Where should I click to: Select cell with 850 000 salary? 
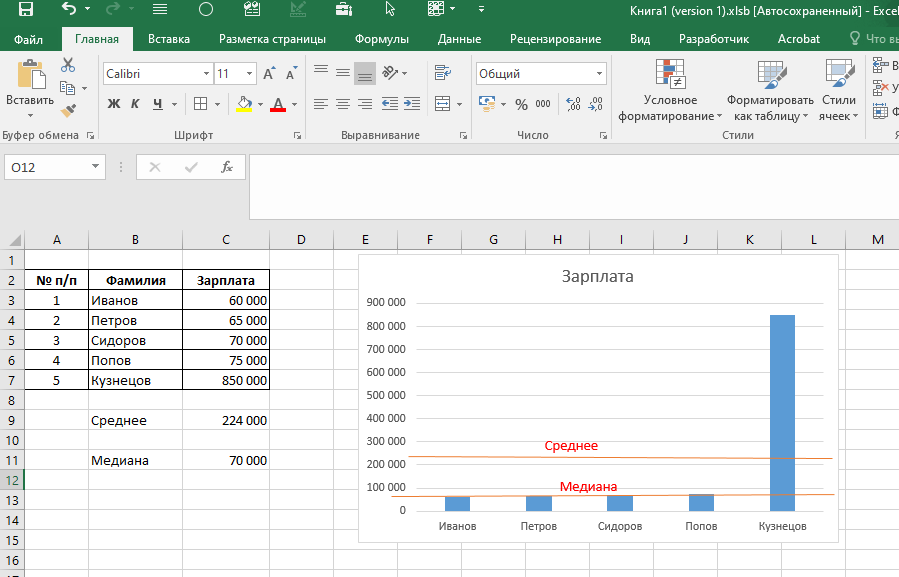coord(226,380)
